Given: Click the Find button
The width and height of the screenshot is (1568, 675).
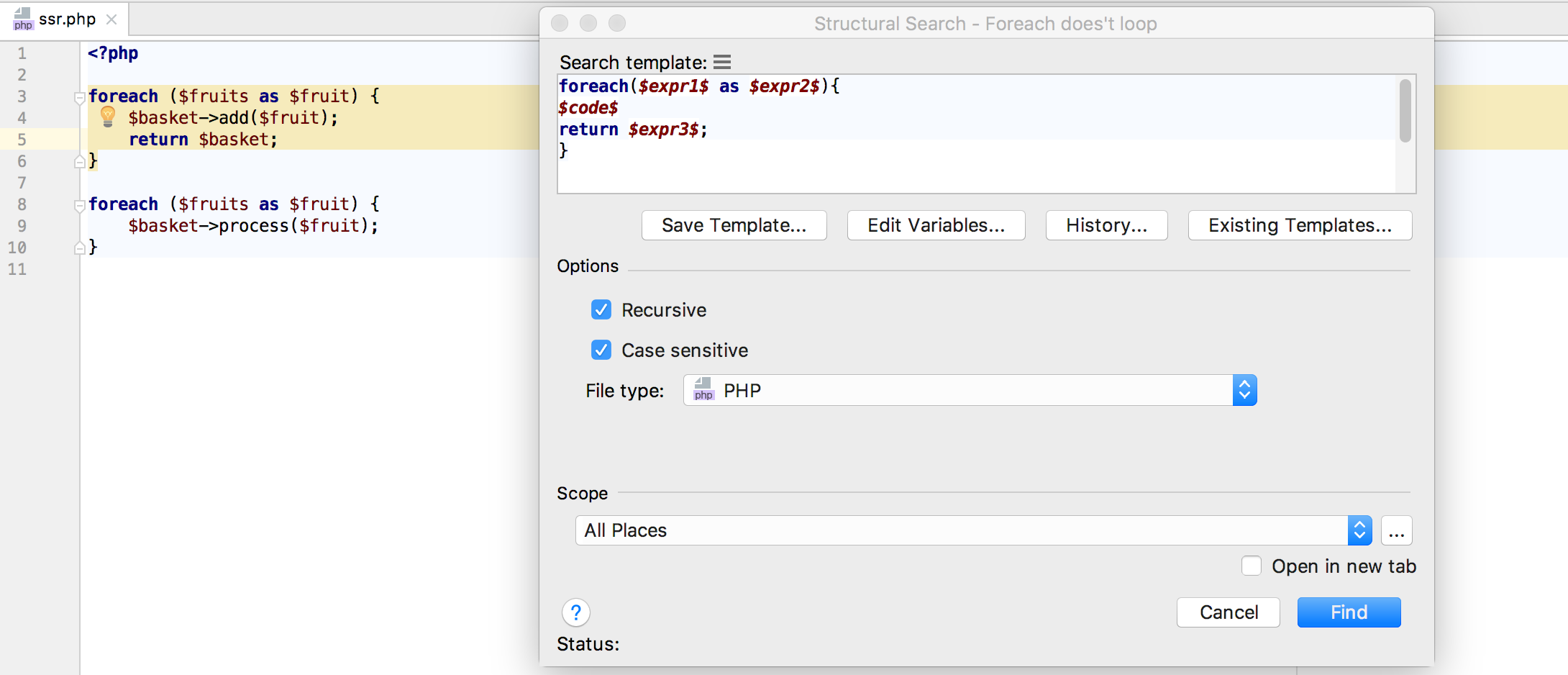Looking at the screenshot, I should [1349, 612].
